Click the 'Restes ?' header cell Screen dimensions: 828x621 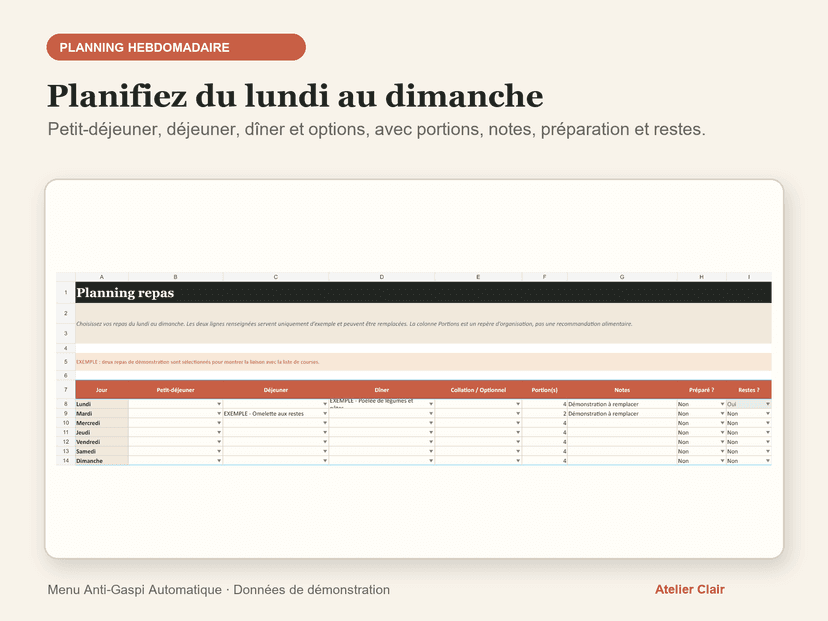click(x=749, y=390)
